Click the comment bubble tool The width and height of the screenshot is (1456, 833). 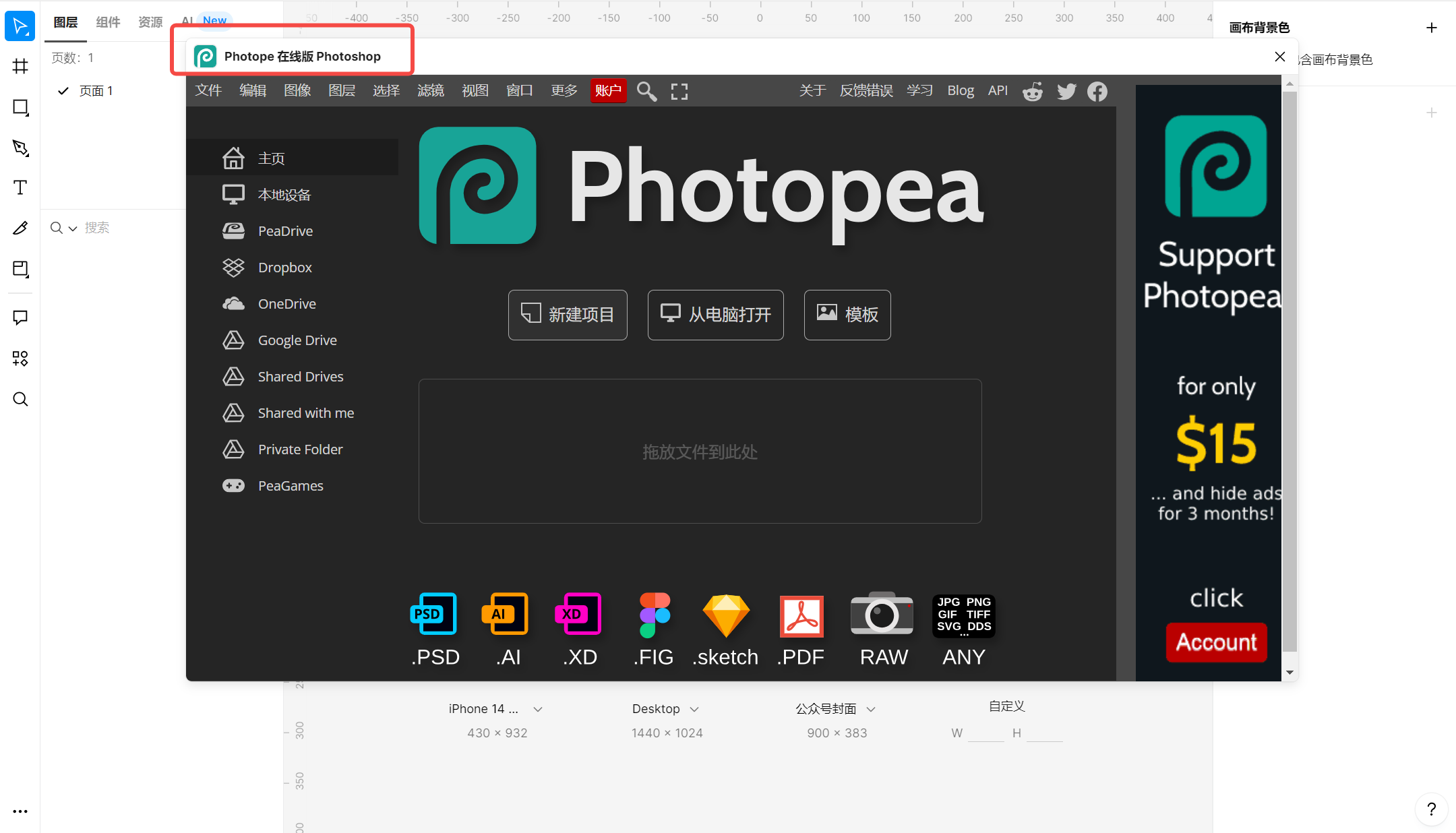[x=20, y=317]
